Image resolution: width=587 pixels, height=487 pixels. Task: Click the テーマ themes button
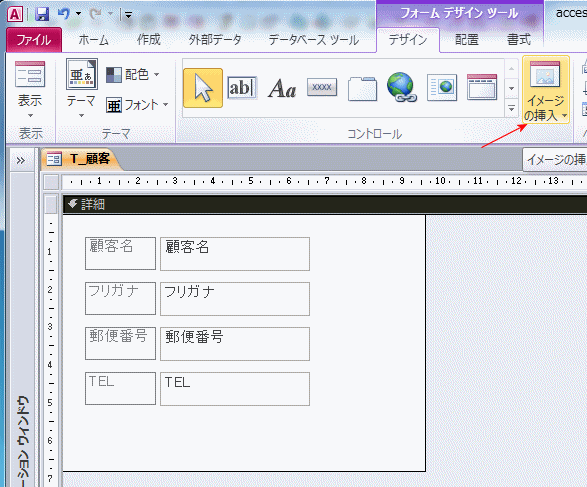(x=81, y=88)
